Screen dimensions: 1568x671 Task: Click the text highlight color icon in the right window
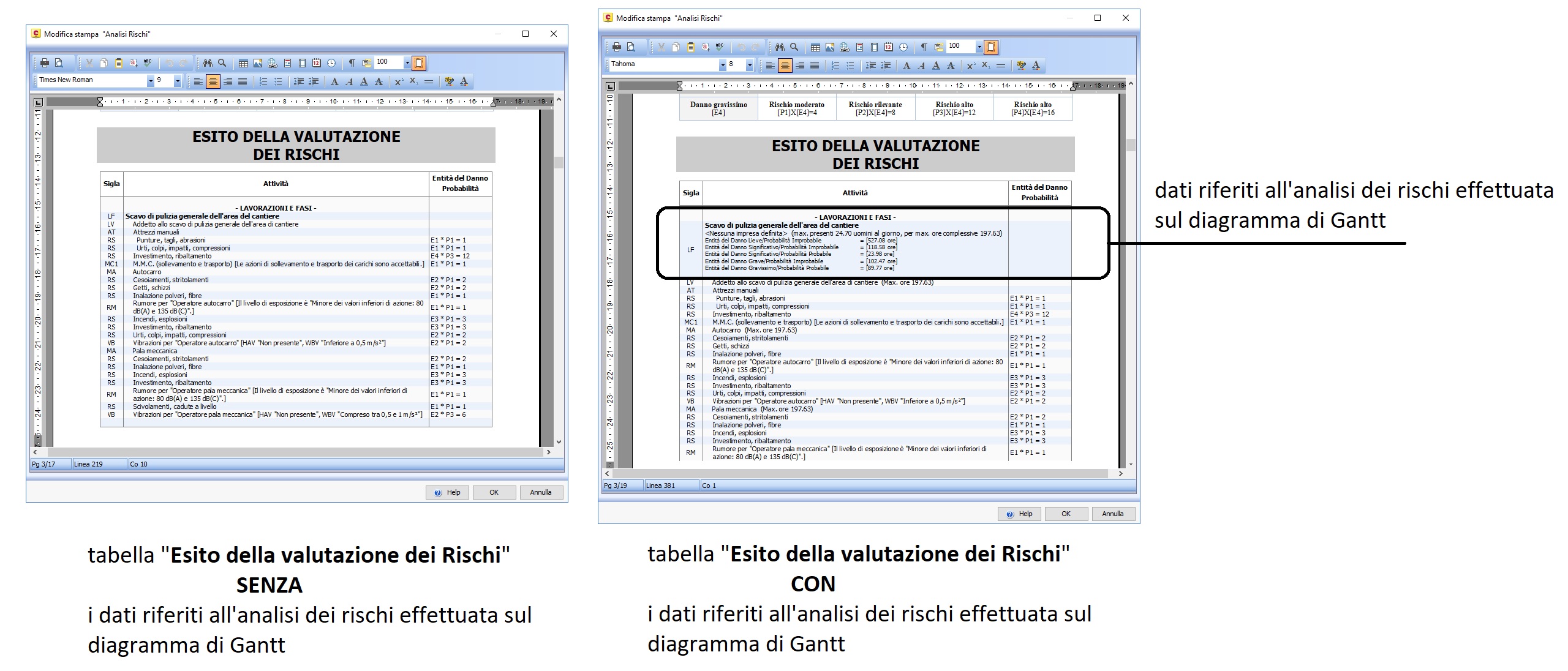click(1021, 66)
